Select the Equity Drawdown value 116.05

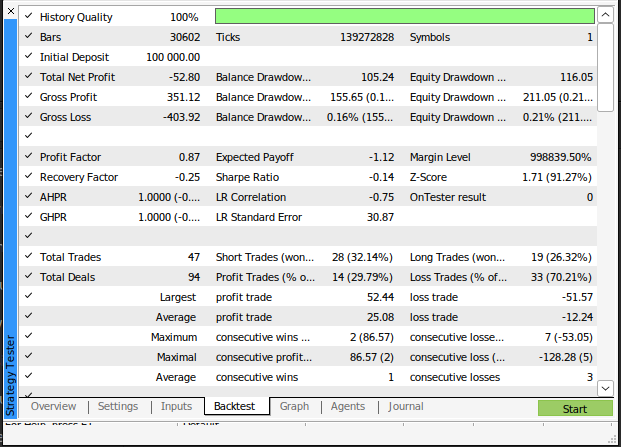tap(576, 77)
